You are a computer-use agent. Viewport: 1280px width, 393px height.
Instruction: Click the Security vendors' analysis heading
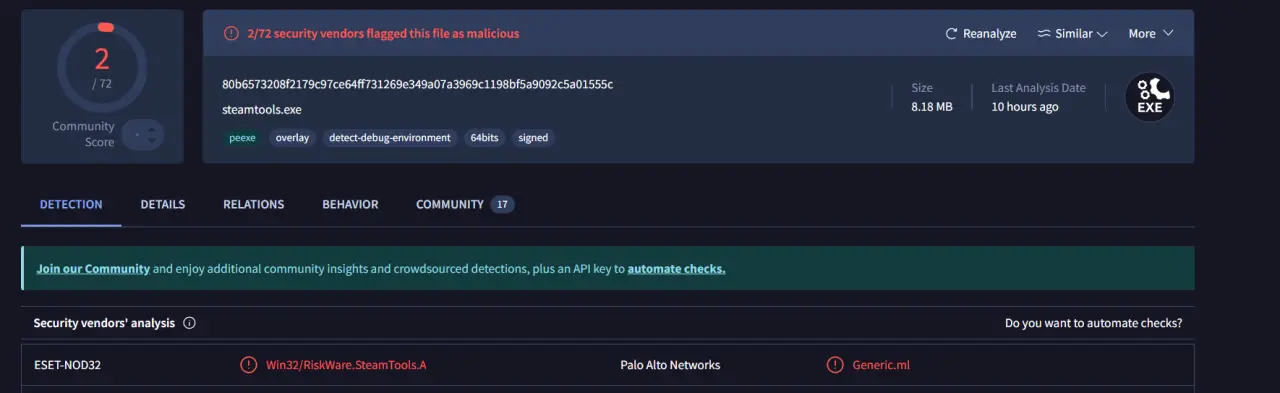click(x=104, y=323)
